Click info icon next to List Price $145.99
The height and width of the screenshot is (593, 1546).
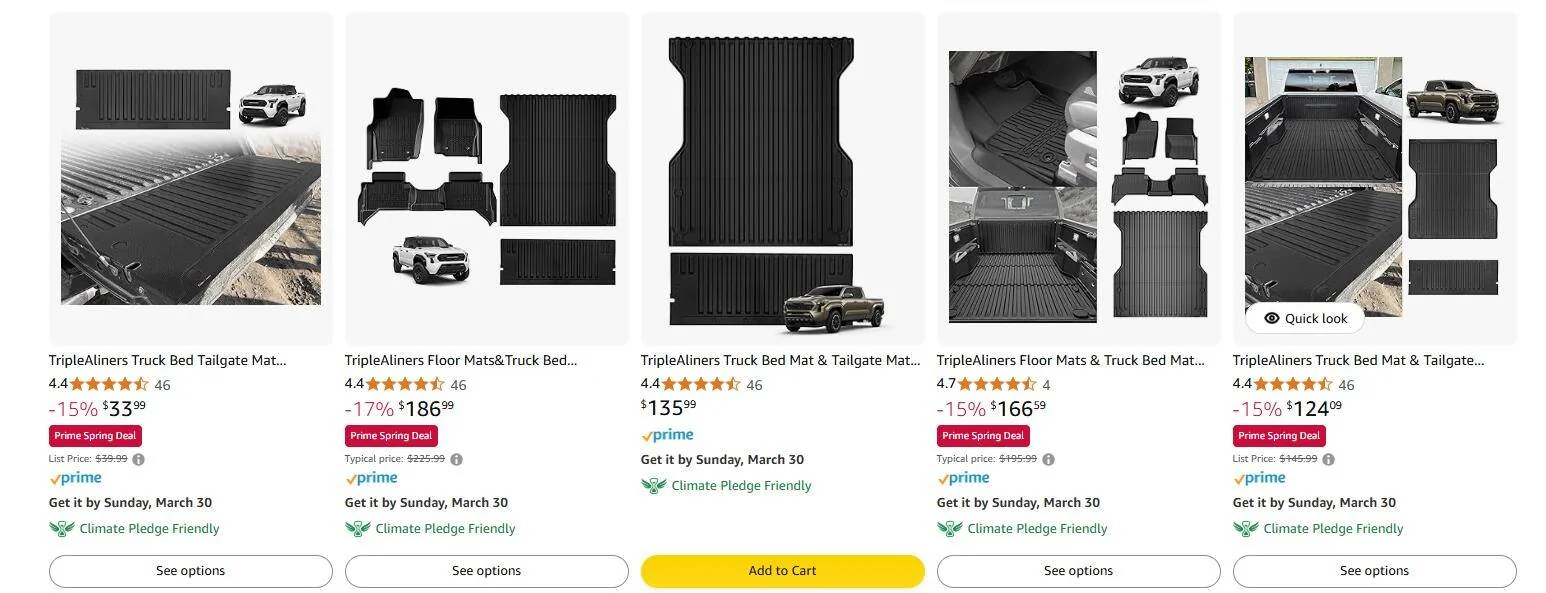[x=1328, y=459]
